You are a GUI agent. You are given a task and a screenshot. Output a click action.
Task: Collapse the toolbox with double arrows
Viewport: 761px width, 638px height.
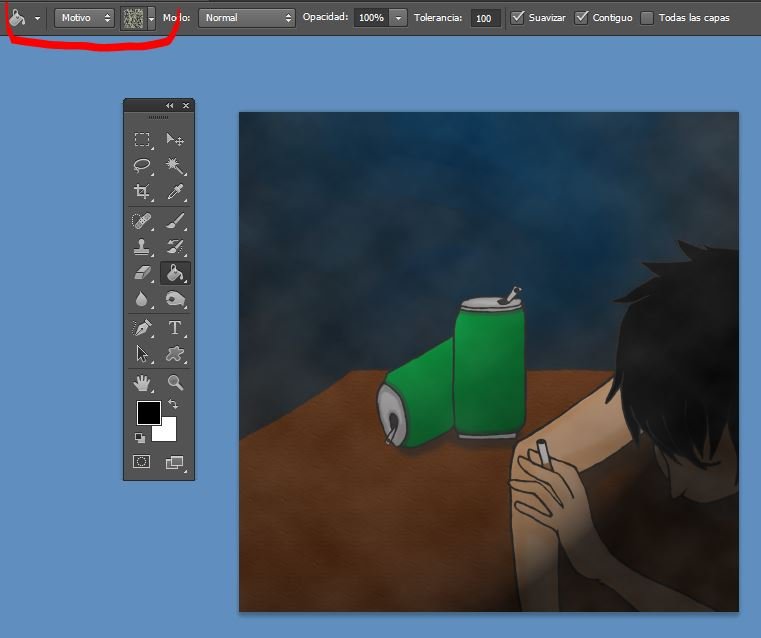coord(169,105)
